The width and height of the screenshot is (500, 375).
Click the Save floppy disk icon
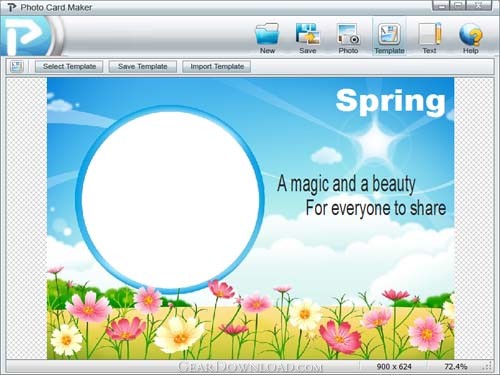click(x=307, y=33)
